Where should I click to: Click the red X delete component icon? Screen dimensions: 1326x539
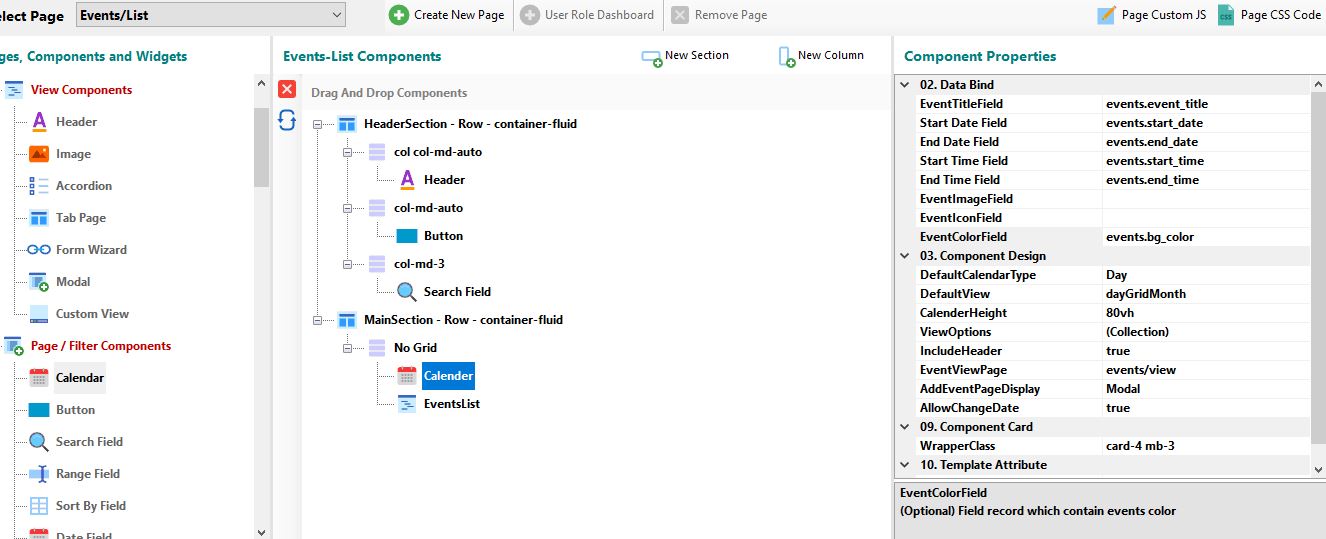[287, 89]
